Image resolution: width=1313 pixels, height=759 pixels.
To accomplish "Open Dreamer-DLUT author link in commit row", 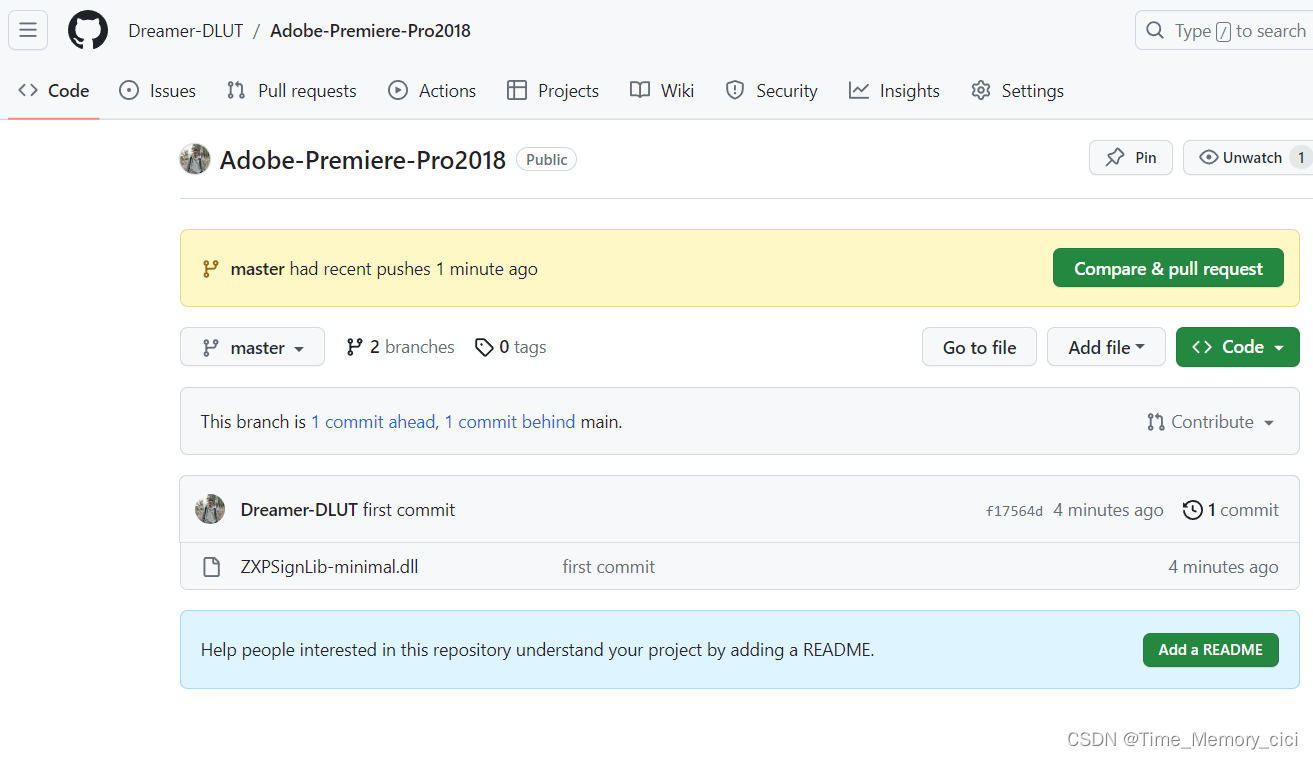I will pyautogui.click(x=299, y=510).
